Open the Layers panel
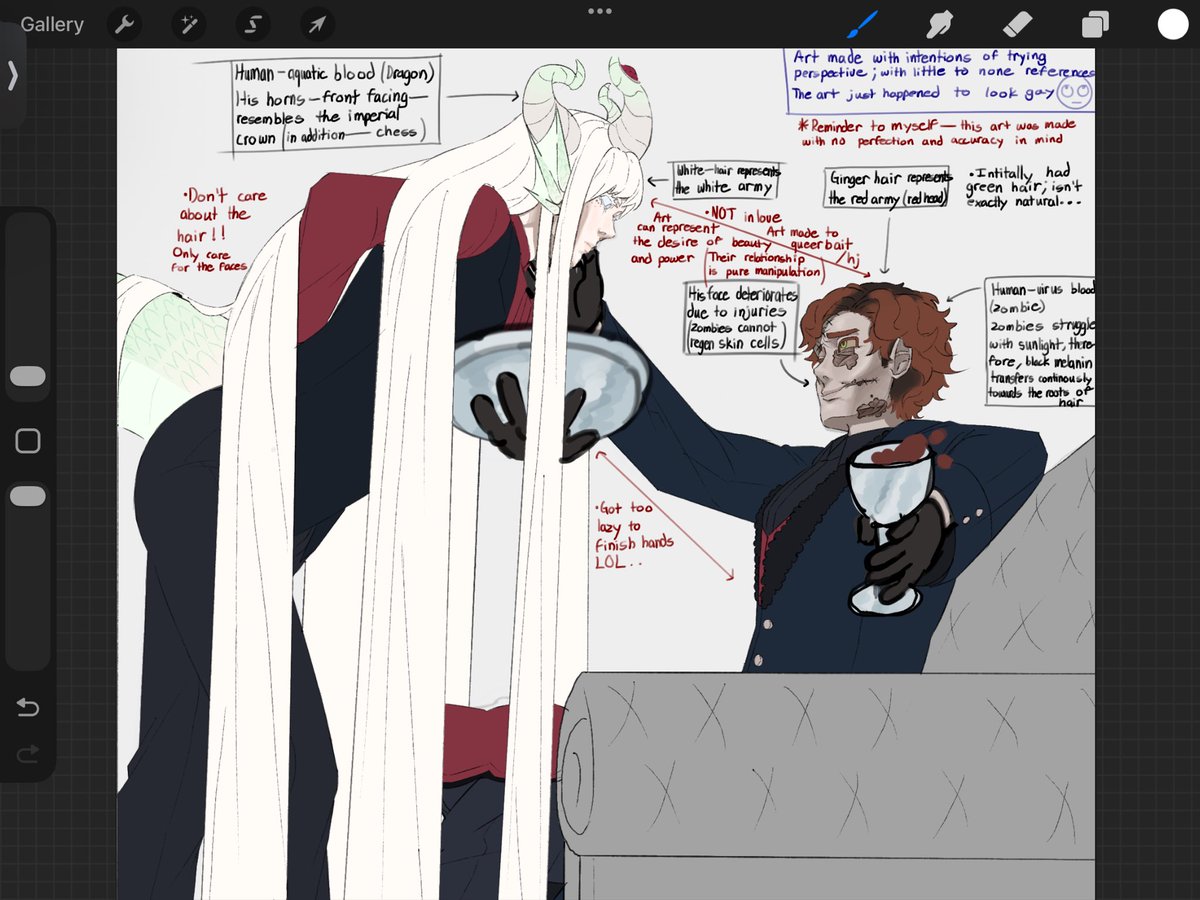1200x900 pixels. point(1094,24)
